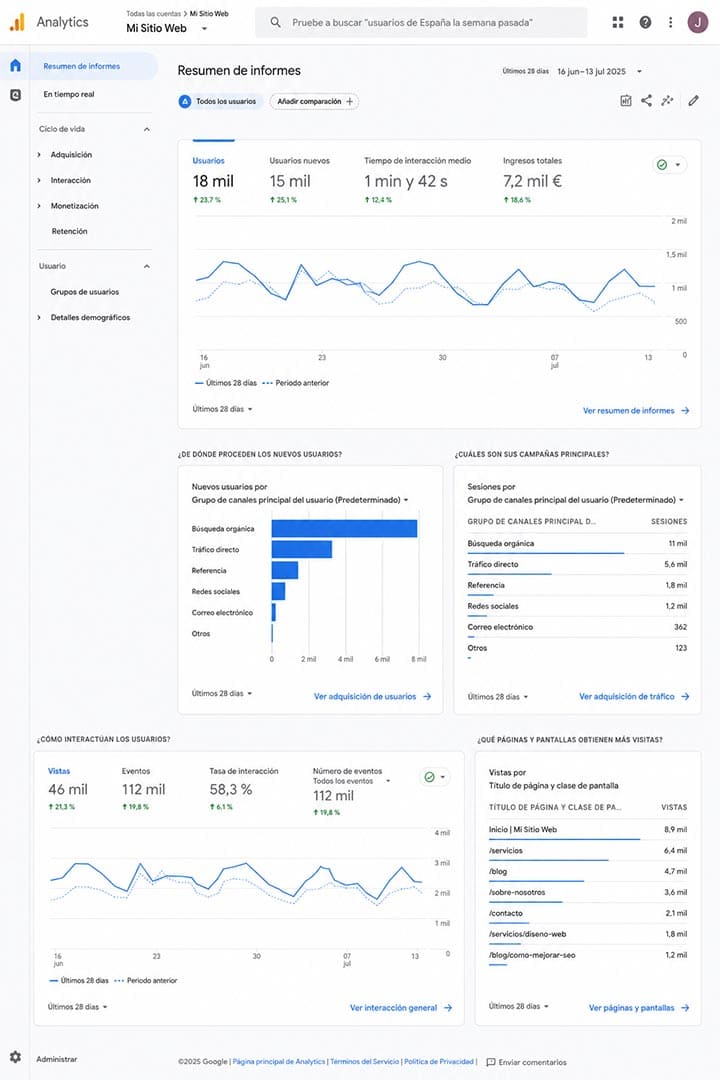
Task: Open the Mi Sitio Web property selector dropdown
Action: pos(167,28)
